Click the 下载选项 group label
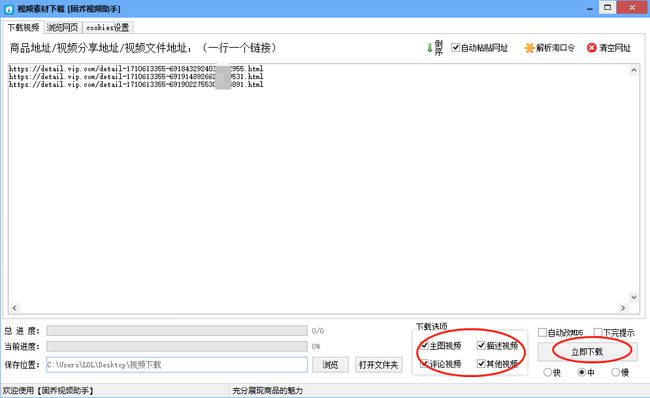The width and height of the screenshot is (650, 398). (x=432, y=327)
